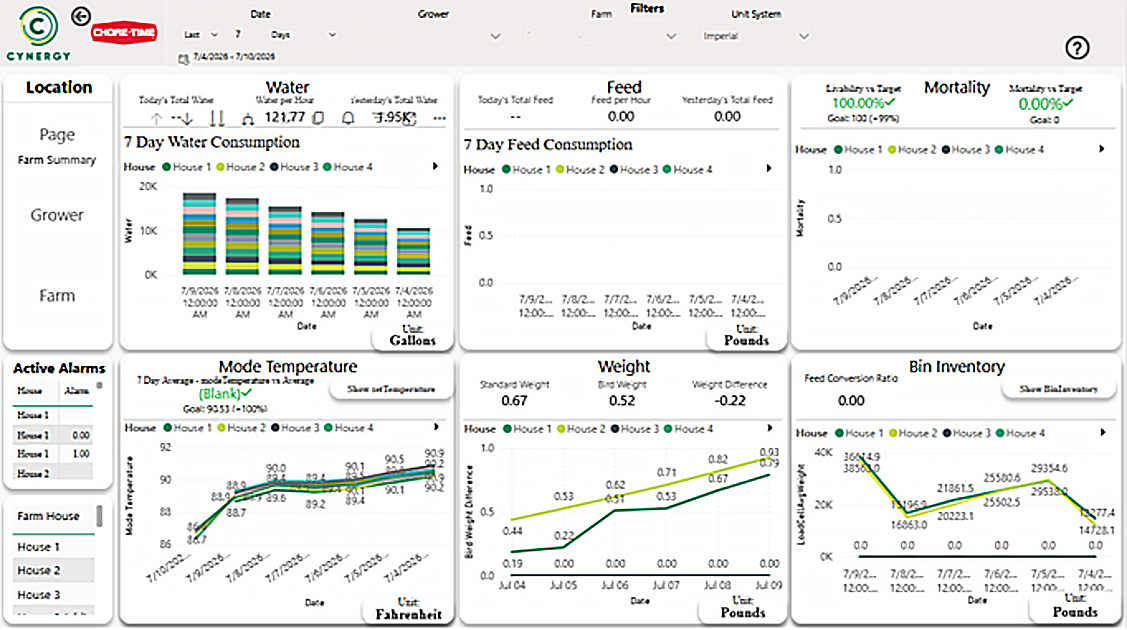
Task: Expand the Bin Inventory legend arrow
Action: pos(1103,432)
